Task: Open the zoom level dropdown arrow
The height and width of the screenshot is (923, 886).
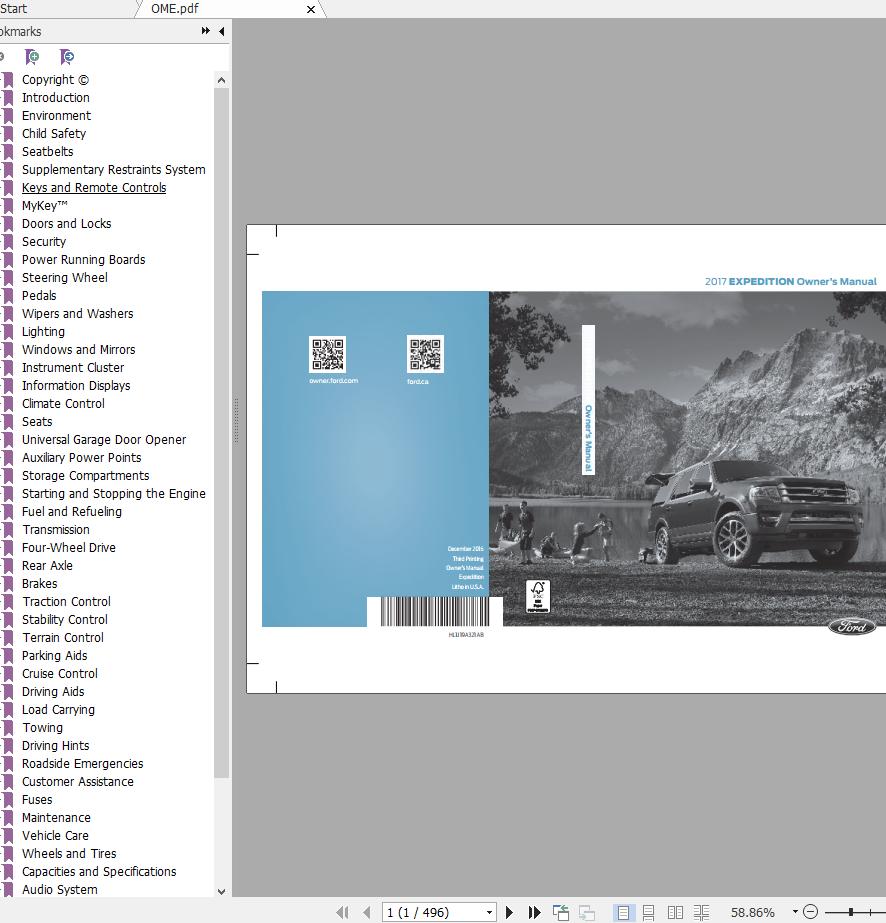Action: [795, 912]
